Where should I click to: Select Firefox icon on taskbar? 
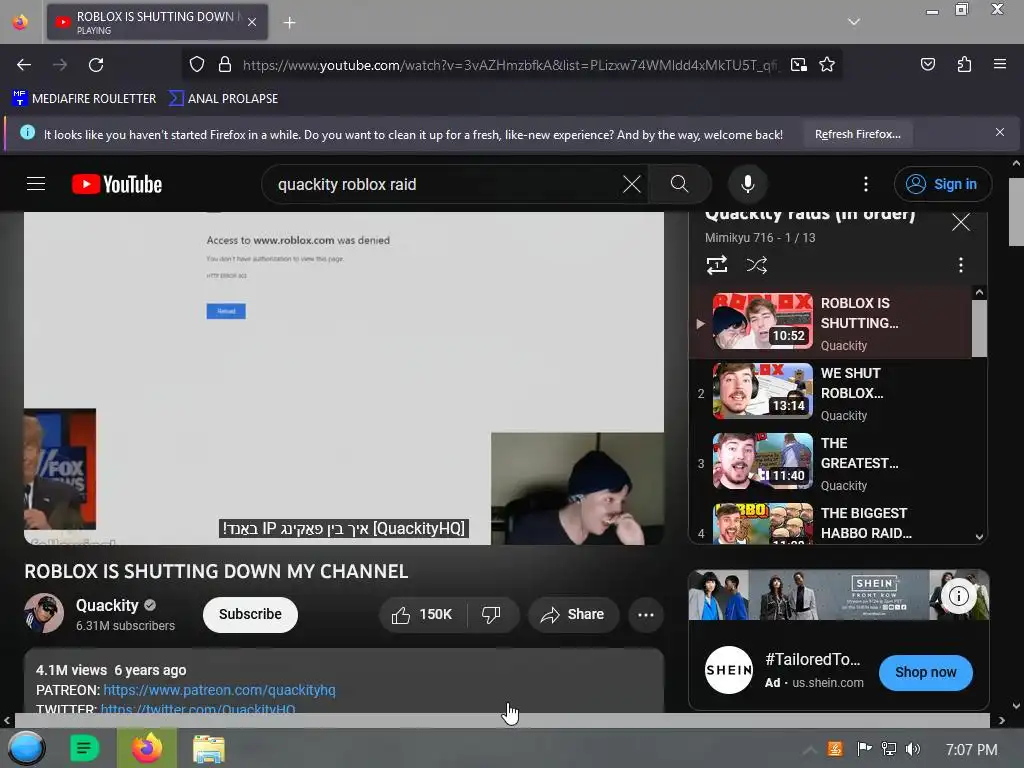147,748
